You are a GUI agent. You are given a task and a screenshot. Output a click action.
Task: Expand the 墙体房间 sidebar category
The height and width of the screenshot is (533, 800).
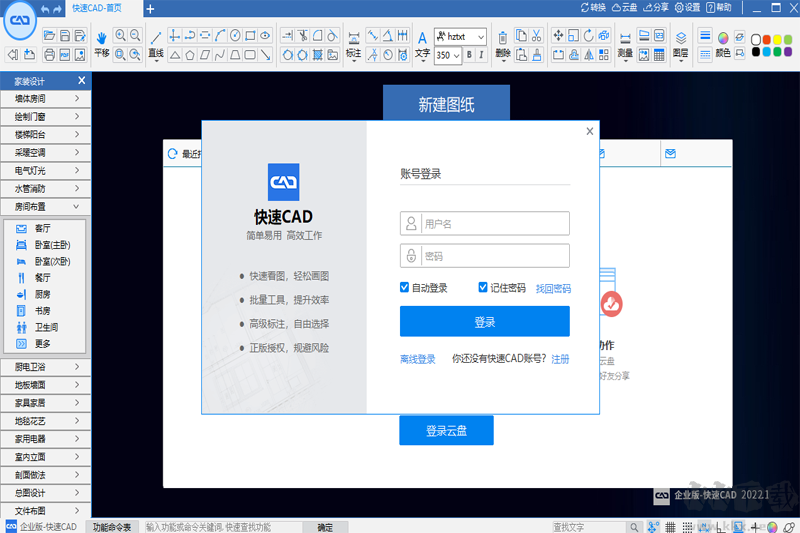(x=46, y=98)
